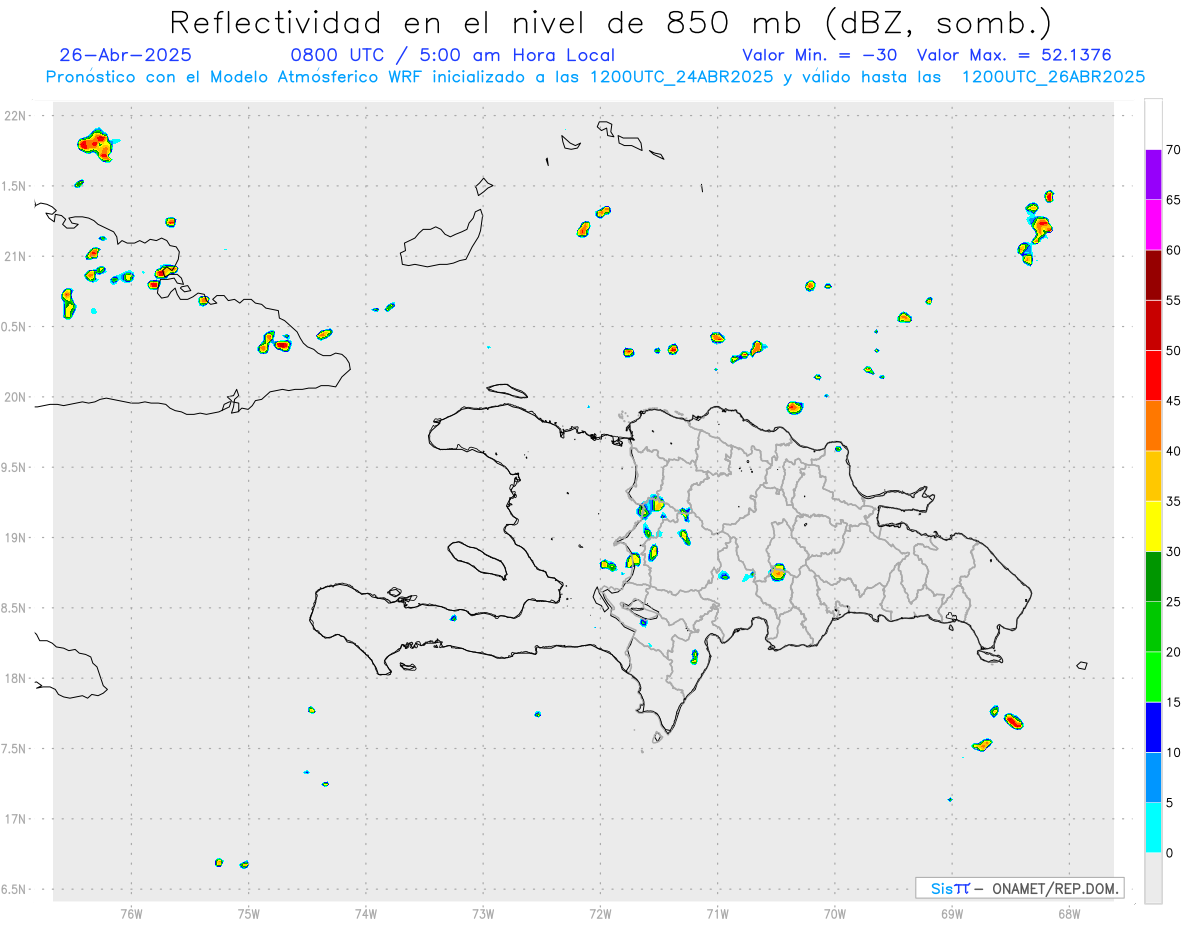This screenshot has height=927, width=1200.
Task: Click the dark red 55–60 dBZ colorbar segment
Action: point(1153,275)
